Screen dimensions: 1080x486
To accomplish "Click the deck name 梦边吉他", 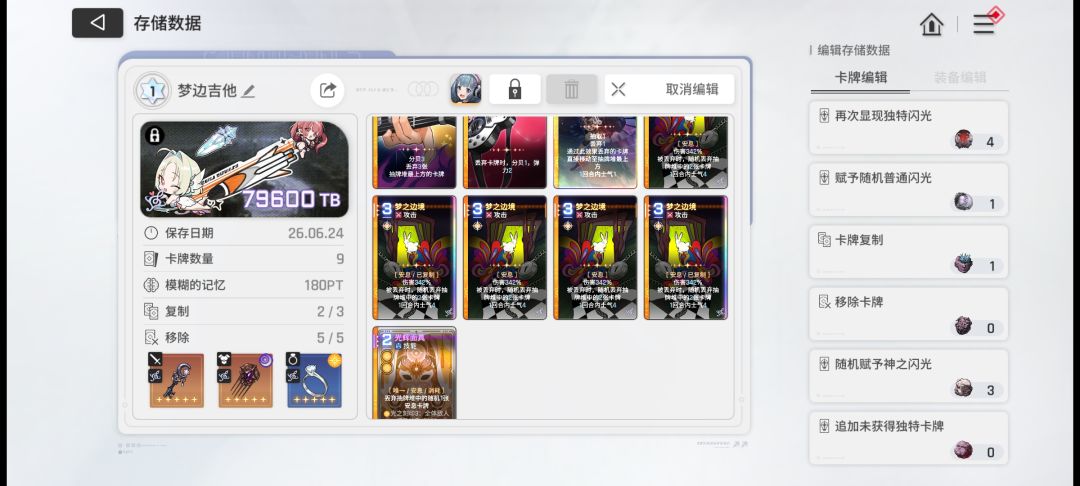I will (x=207, y=90).
